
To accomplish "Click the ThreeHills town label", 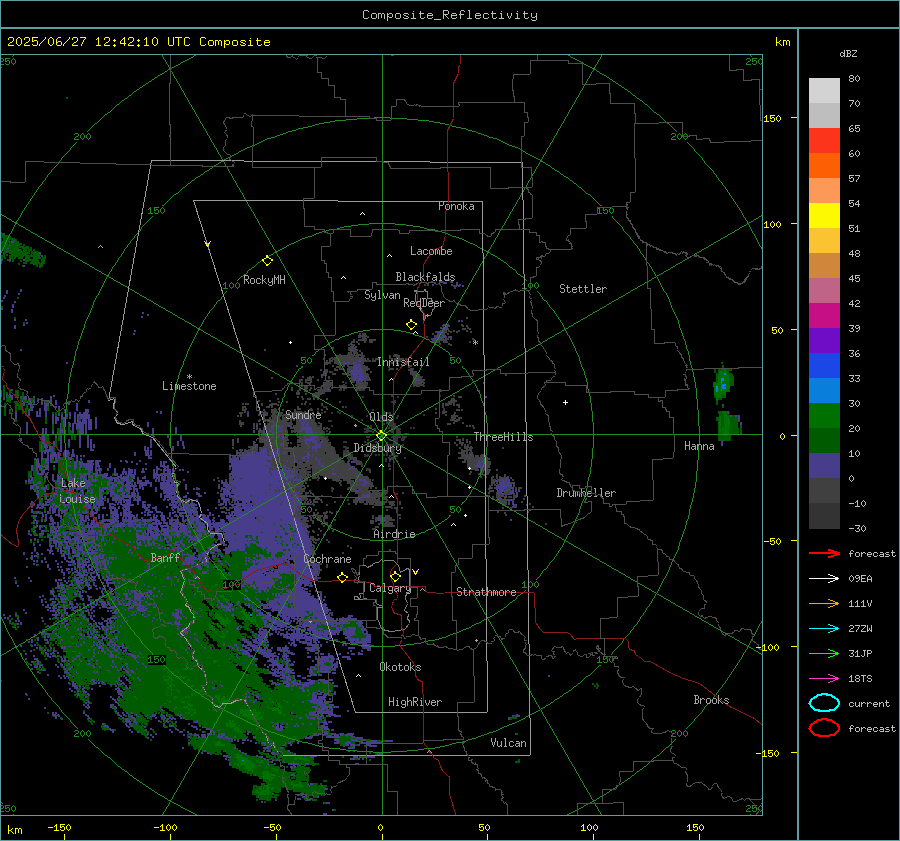I will click(x=503, y=437).
